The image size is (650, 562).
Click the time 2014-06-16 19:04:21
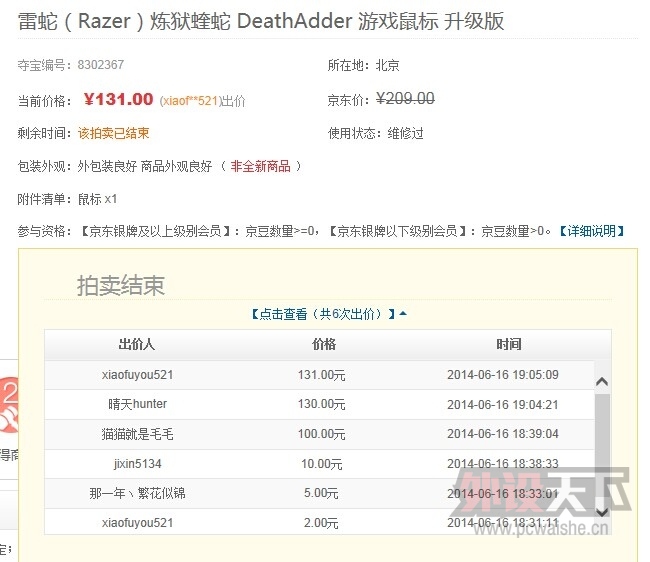tap(502, 405)
